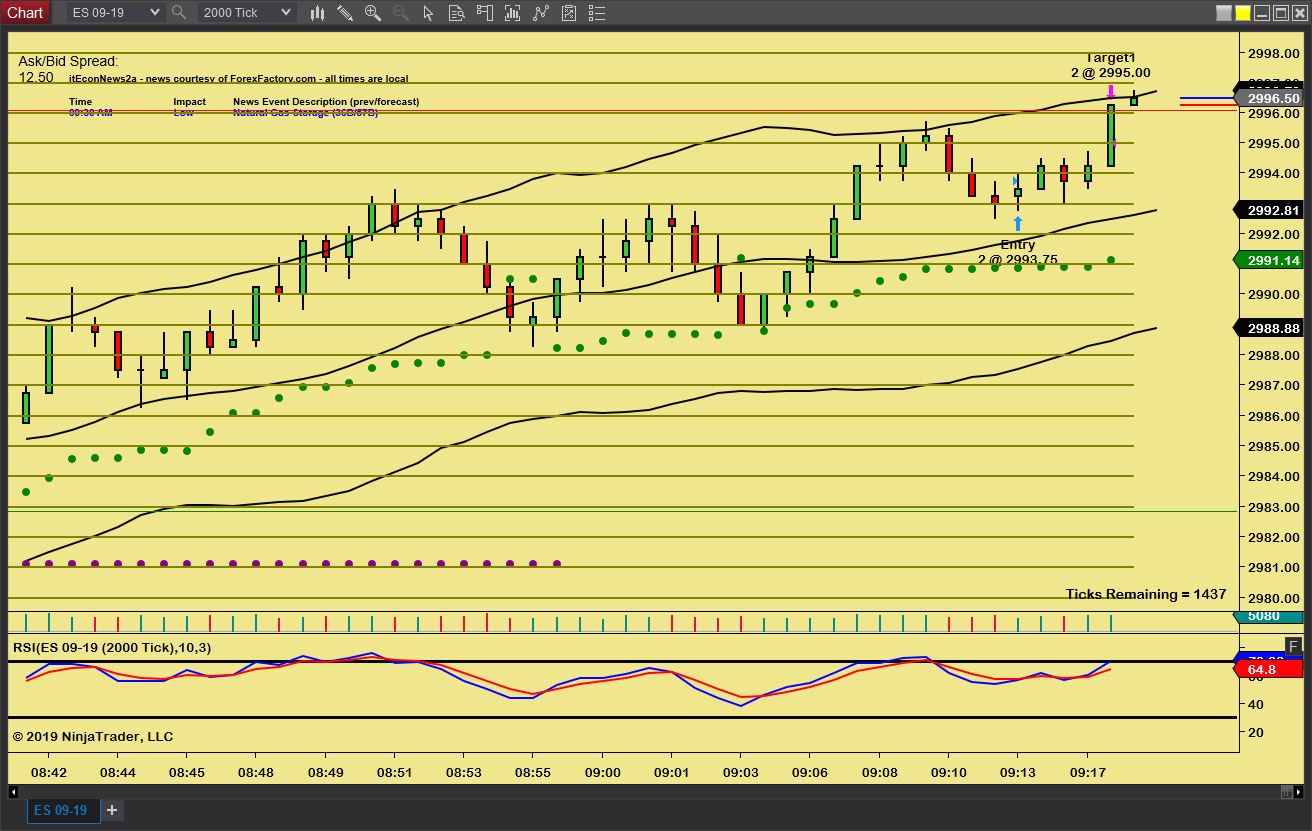This screenshot has height=831, width=1312.
Task: Click the zoom in magnifier icon
Action: click(373, 13)
